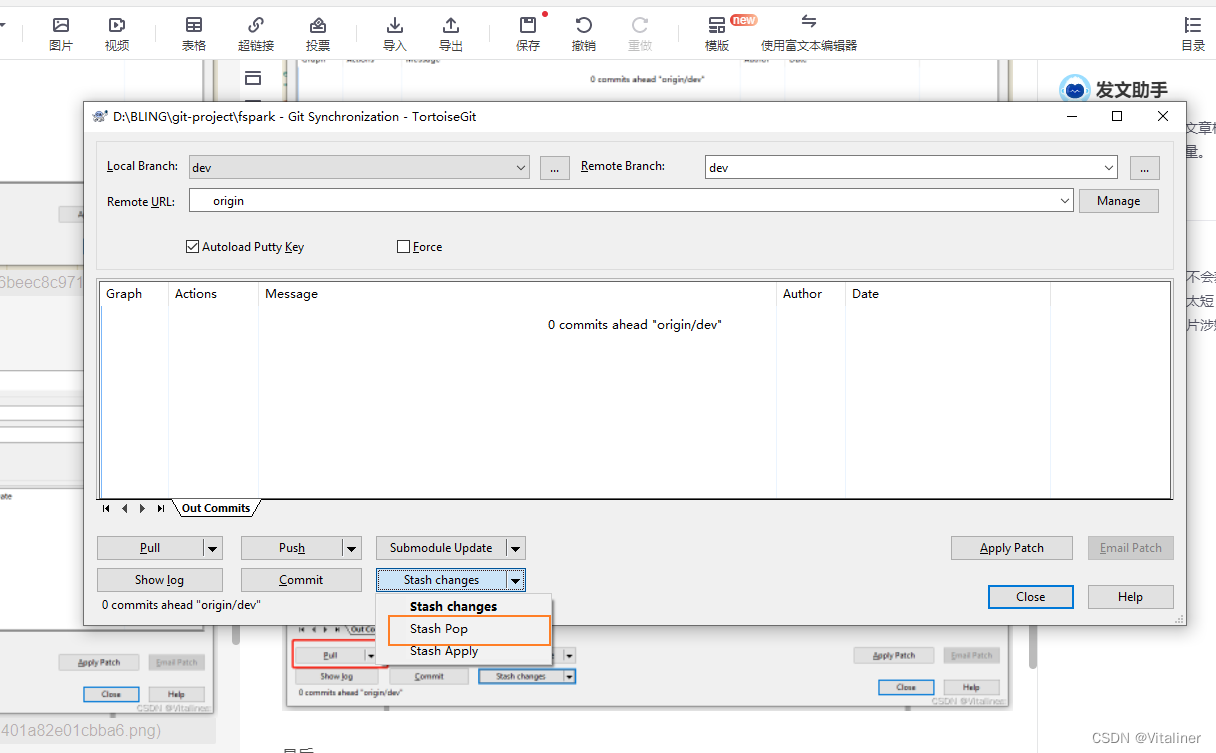Enable the Force push checkbox
The image size is (1216, 753).
(x=403, y=246)
